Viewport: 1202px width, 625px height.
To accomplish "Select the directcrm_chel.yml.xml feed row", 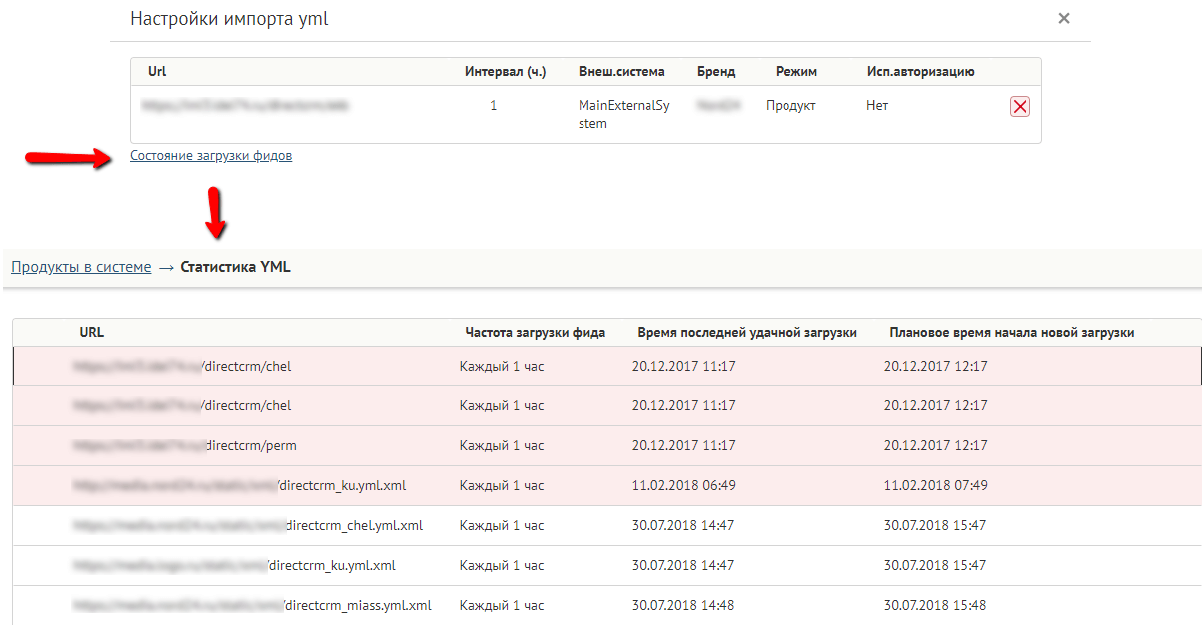I will click(x=607, y=525).
